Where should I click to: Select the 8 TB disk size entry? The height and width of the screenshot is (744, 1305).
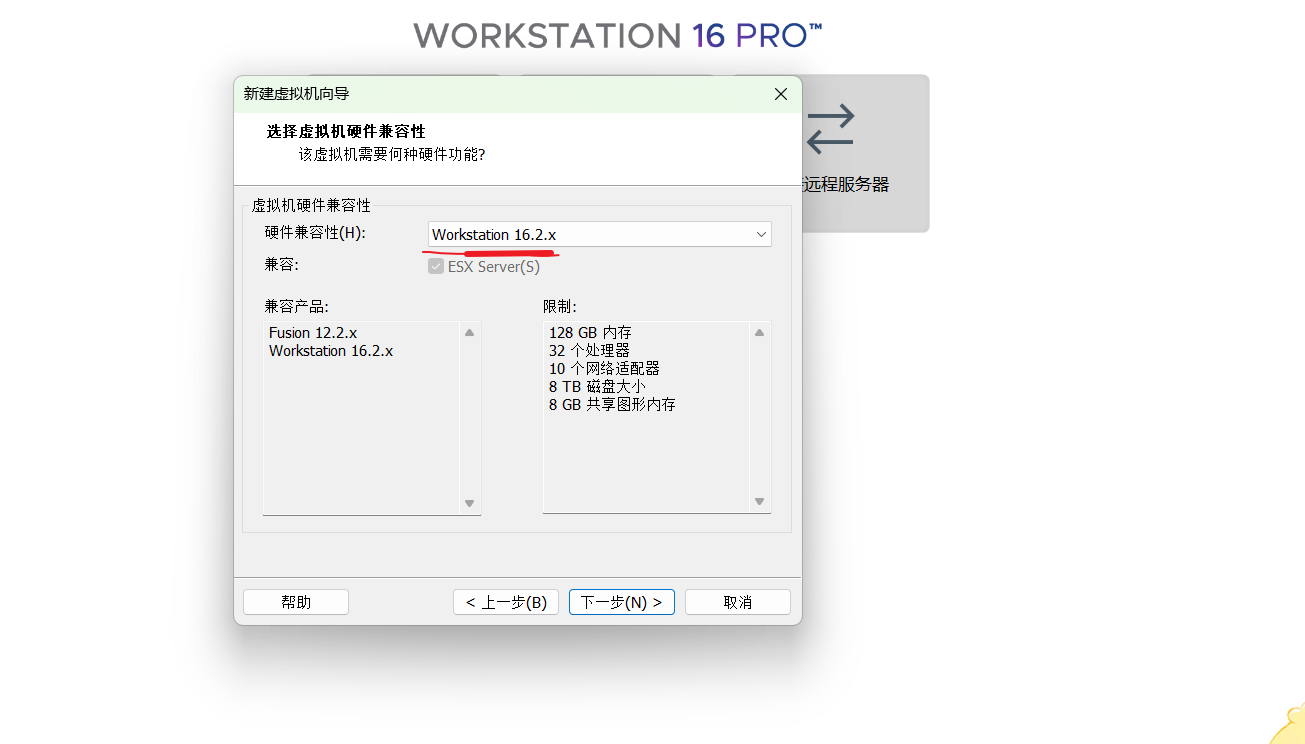coord(597,386)
